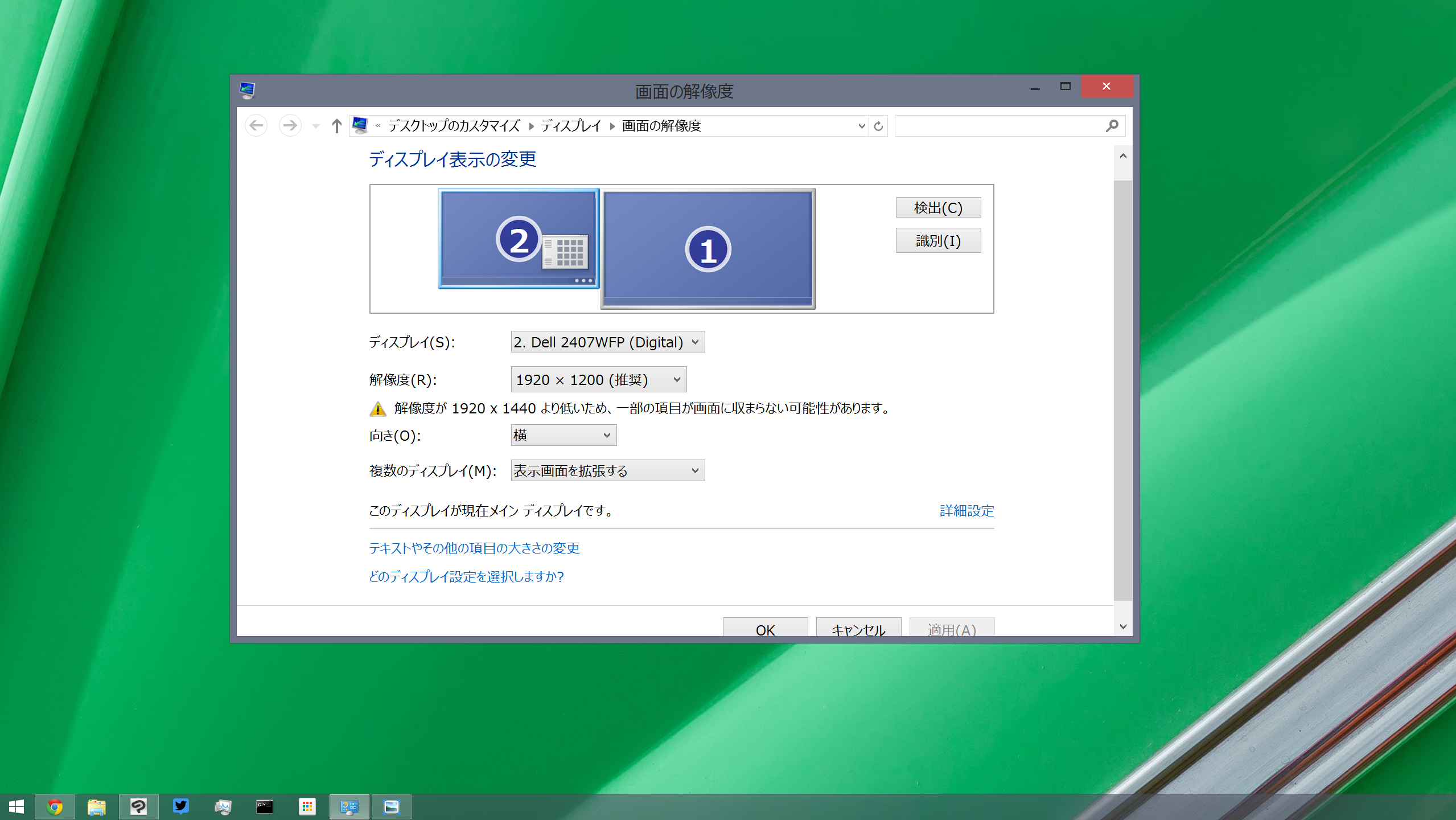Launch the Twitter client in taskbar
This screenshot has width=1456, height=820.
click(181, 806)
